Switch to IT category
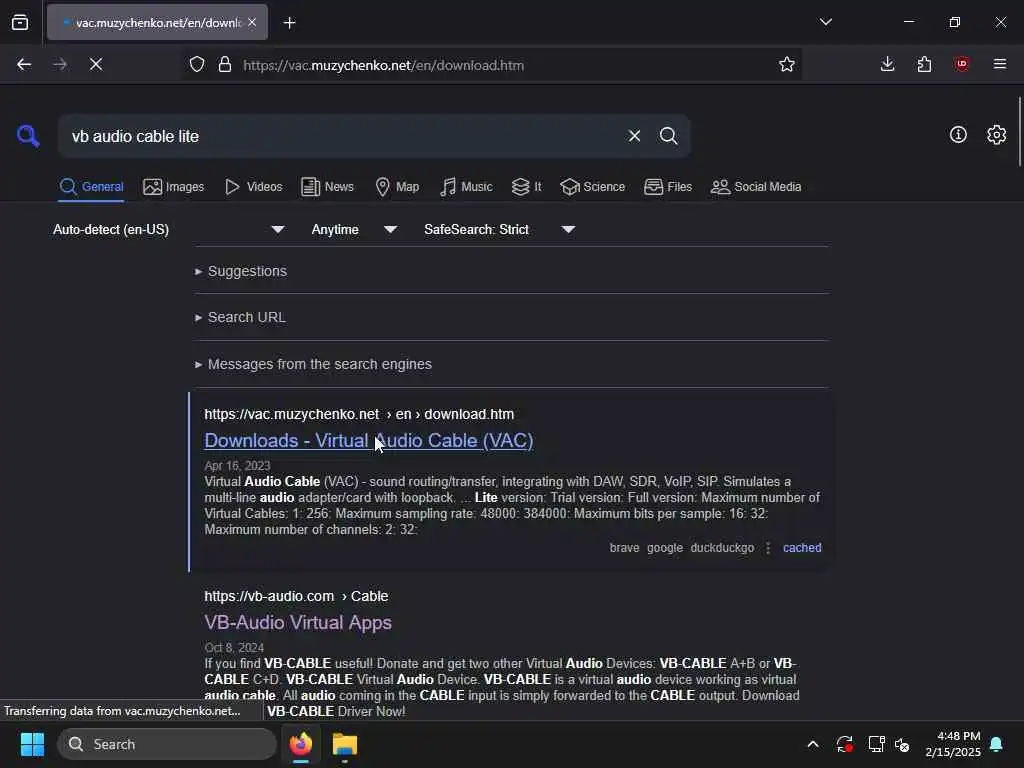The image size is (1024, 768). click(x=526, y=187)
